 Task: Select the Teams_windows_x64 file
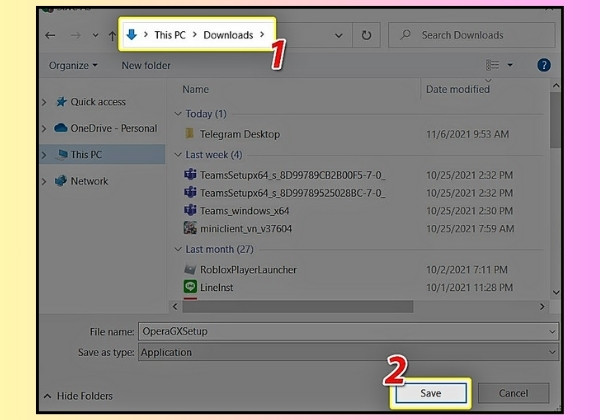(x=245, y=211)
